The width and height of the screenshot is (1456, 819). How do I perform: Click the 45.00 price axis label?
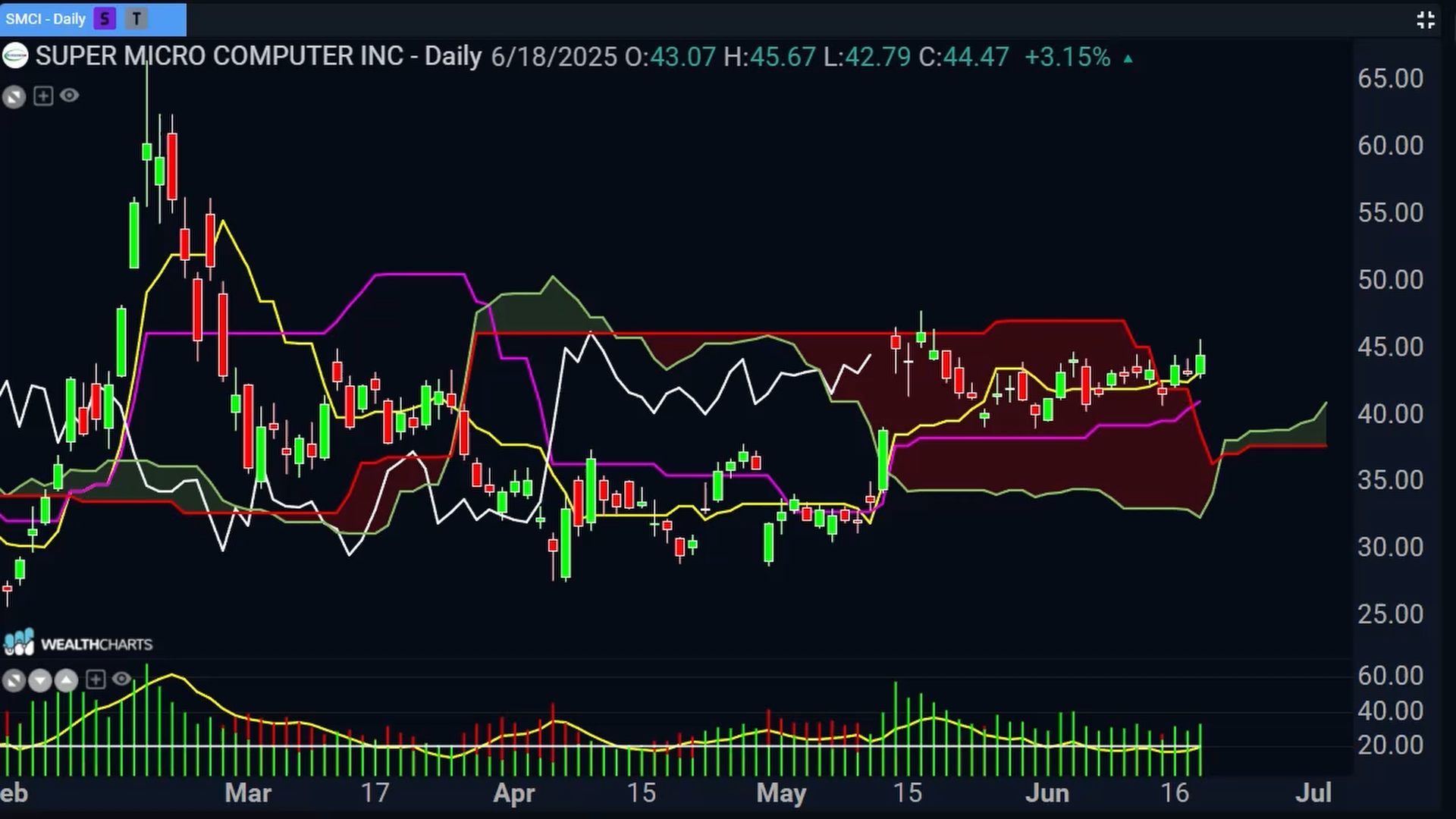(1391, 347)
